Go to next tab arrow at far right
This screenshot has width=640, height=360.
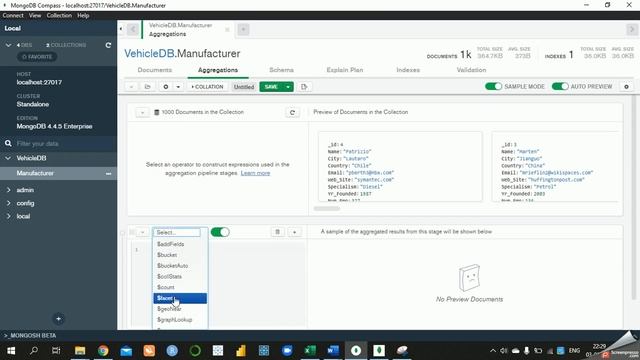(x=631, y=29)
